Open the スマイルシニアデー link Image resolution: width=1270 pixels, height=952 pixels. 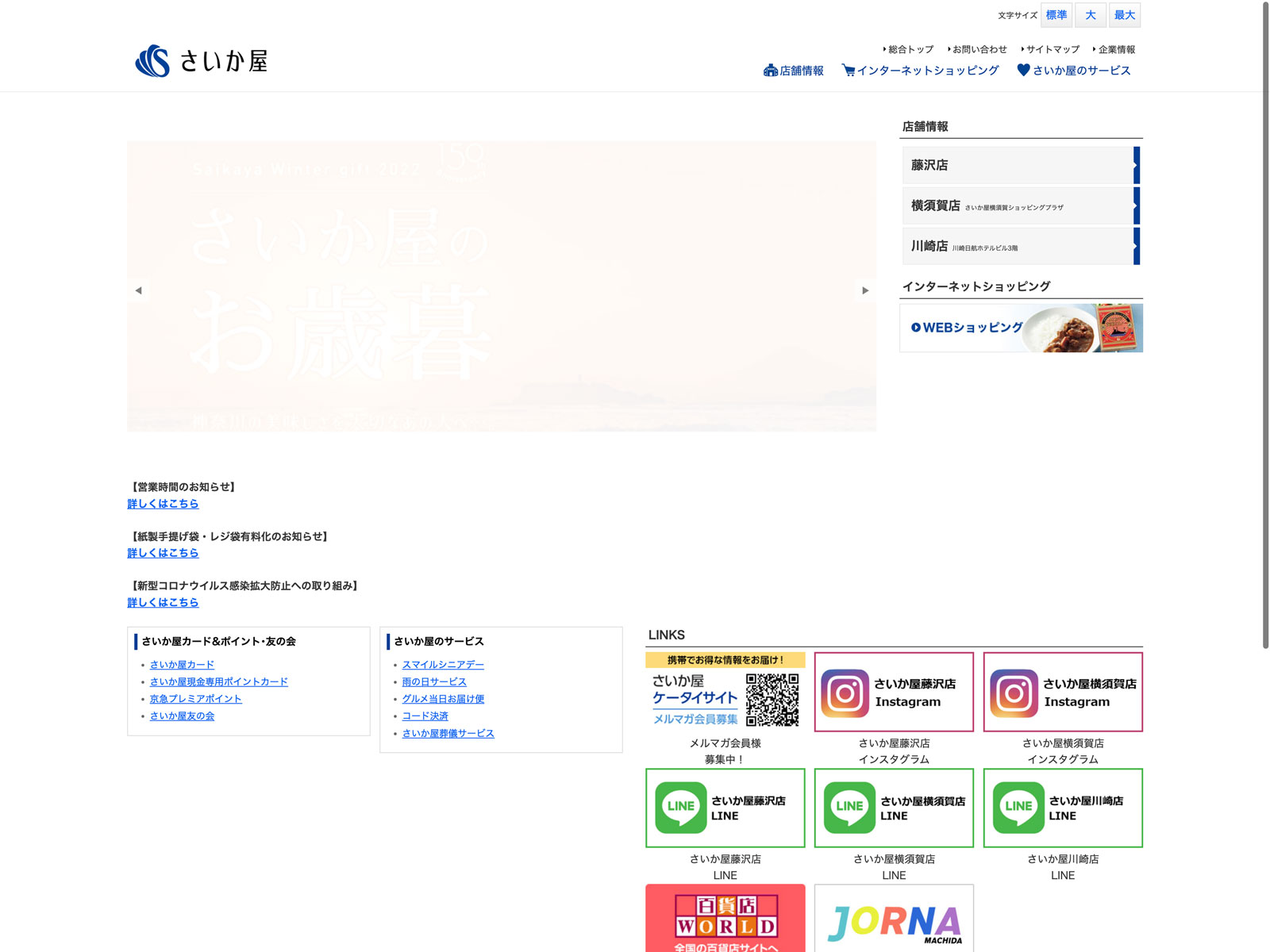(x=443, y=665)
